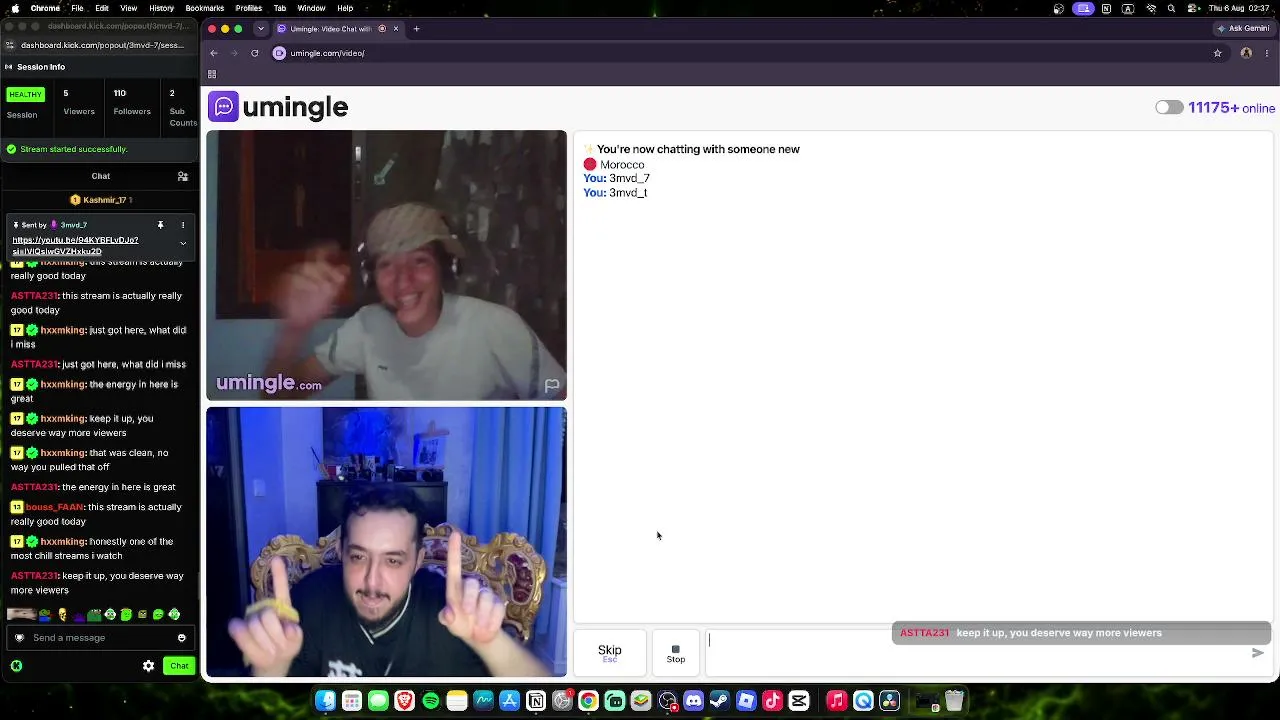Click the Chrome profile avatar
Image resolution: width=1280 pixels, height=720 pixels.
(x=1246, y=53)
